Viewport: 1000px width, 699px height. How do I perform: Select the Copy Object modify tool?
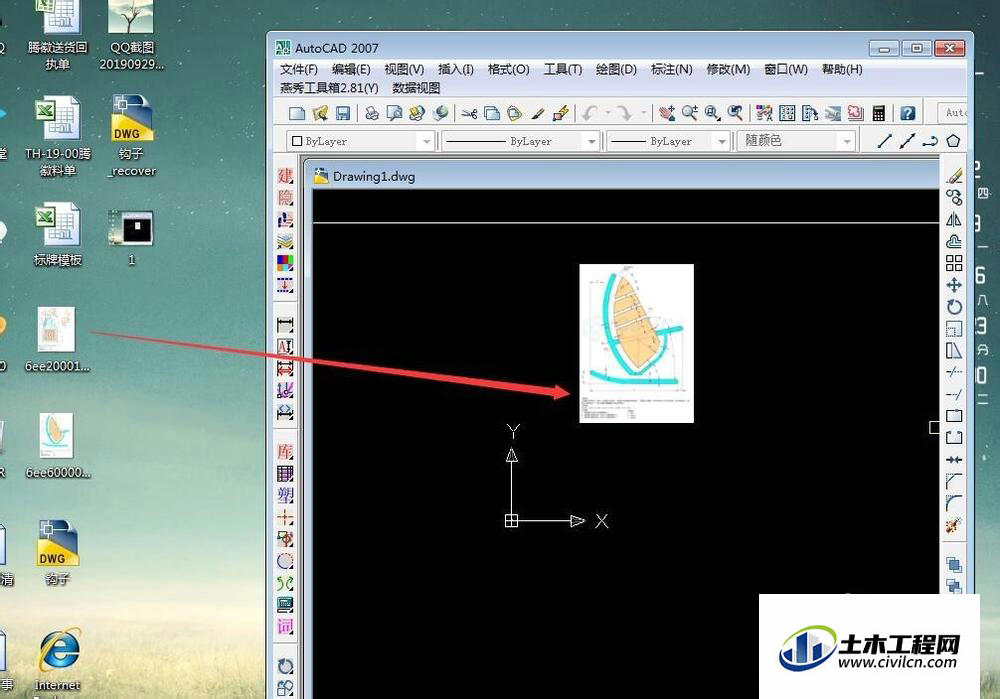954,197
